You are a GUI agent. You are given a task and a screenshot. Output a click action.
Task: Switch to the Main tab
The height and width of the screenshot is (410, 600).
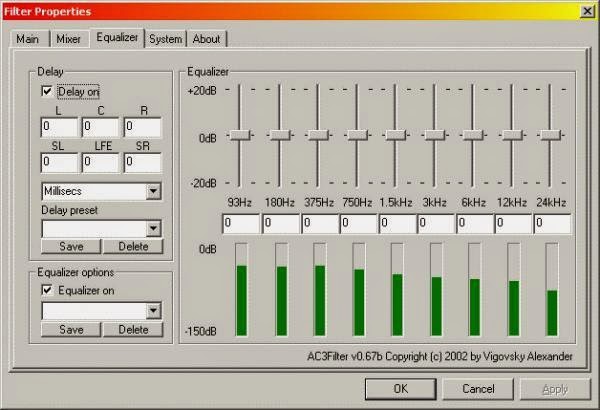28,39
